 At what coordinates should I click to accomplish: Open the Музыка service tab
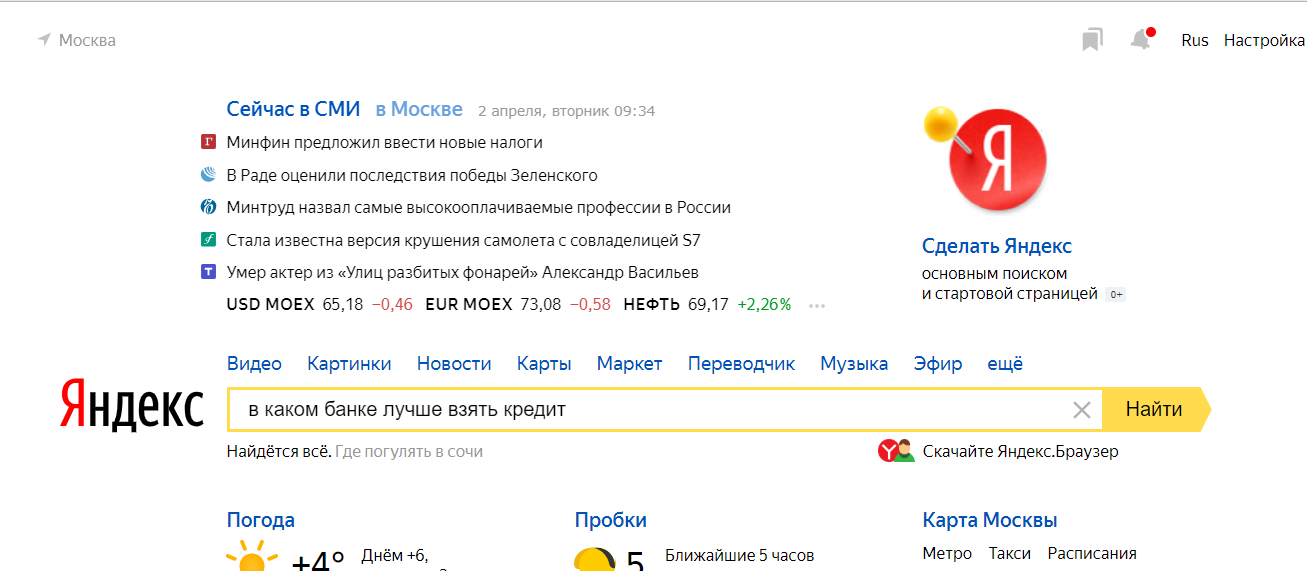(854, 364)
